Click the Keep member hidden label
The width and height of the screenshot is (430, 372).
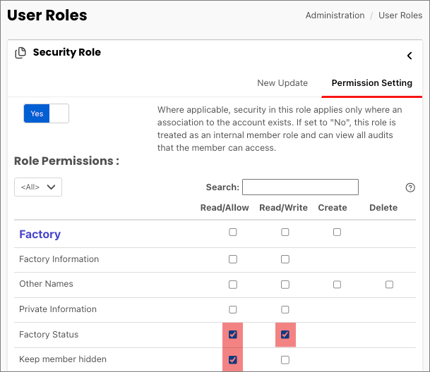[63, 359]
